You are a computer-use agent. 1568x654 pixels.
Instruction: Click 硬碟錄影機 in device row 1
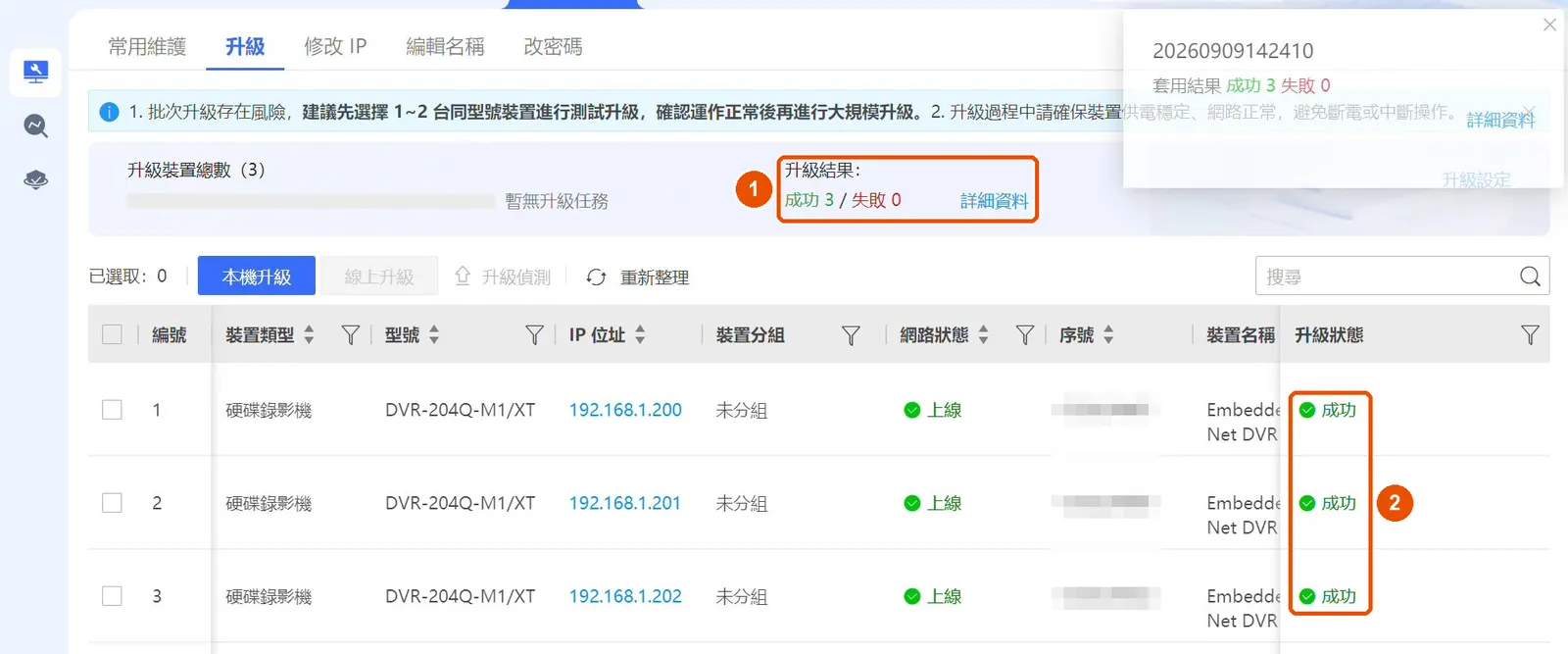click(x=269, y=410)
